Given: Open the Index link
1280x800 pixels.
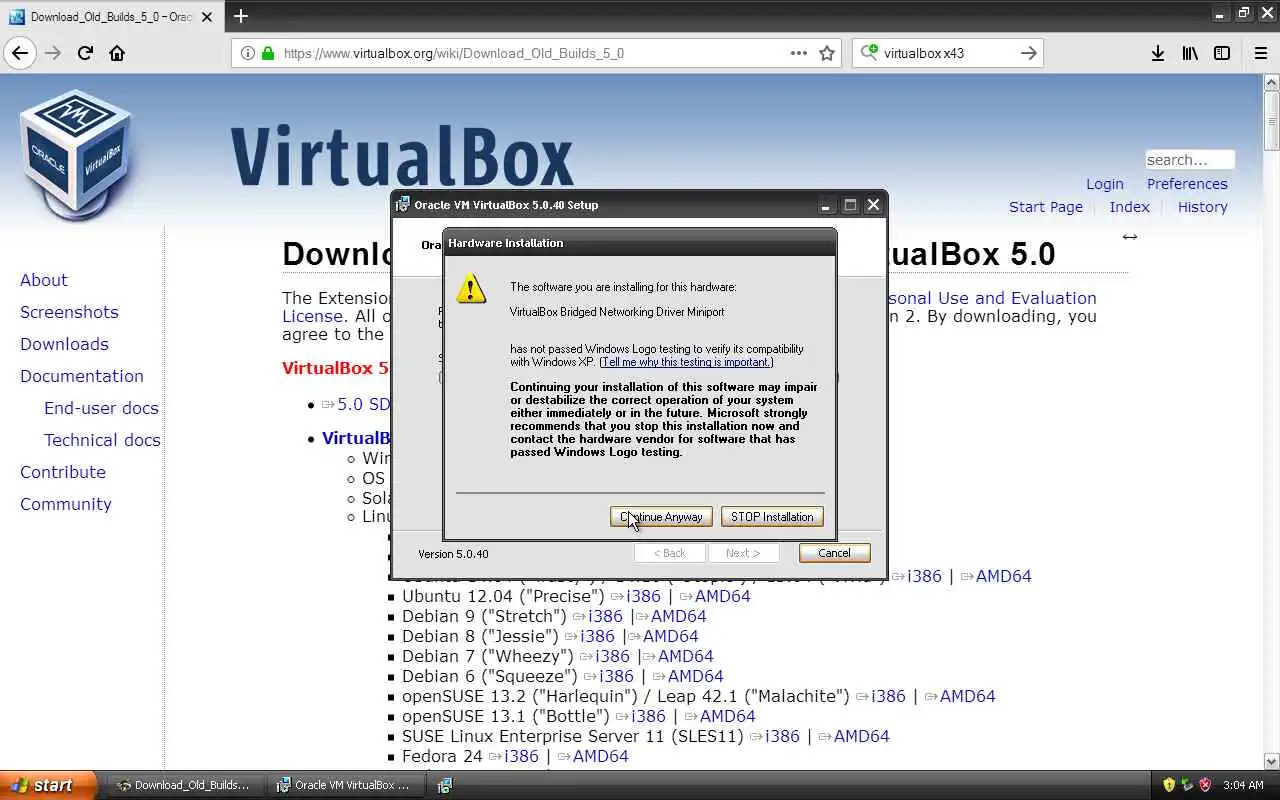Looking at the screenshot, I should pos(1129,207).
